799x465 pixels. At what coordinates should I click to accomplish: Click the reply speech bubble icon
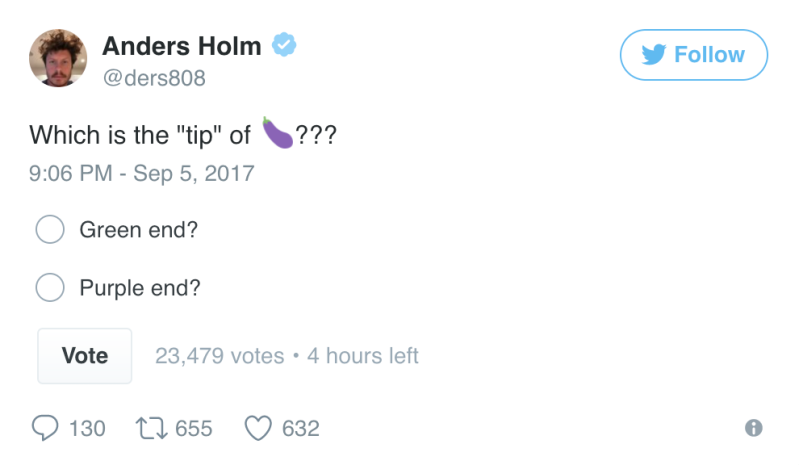click(x=45, y=428)
